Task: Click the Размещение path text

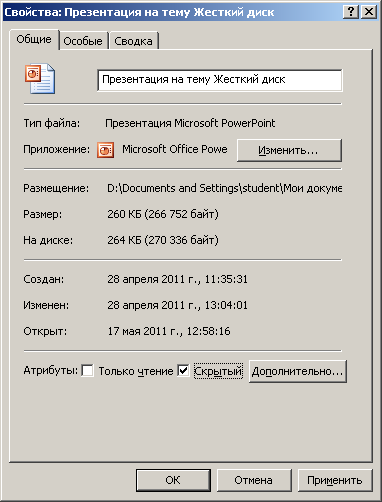Action: pyautogui.click(x=224, y=188)
